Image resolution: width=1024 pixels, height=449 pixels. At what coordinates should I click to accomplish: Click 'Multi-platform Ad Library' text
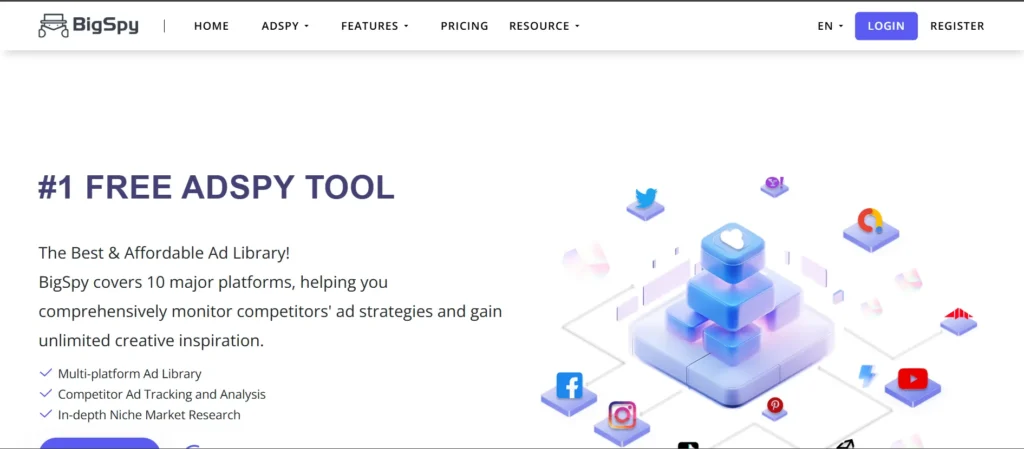click(x=129, y=374)
